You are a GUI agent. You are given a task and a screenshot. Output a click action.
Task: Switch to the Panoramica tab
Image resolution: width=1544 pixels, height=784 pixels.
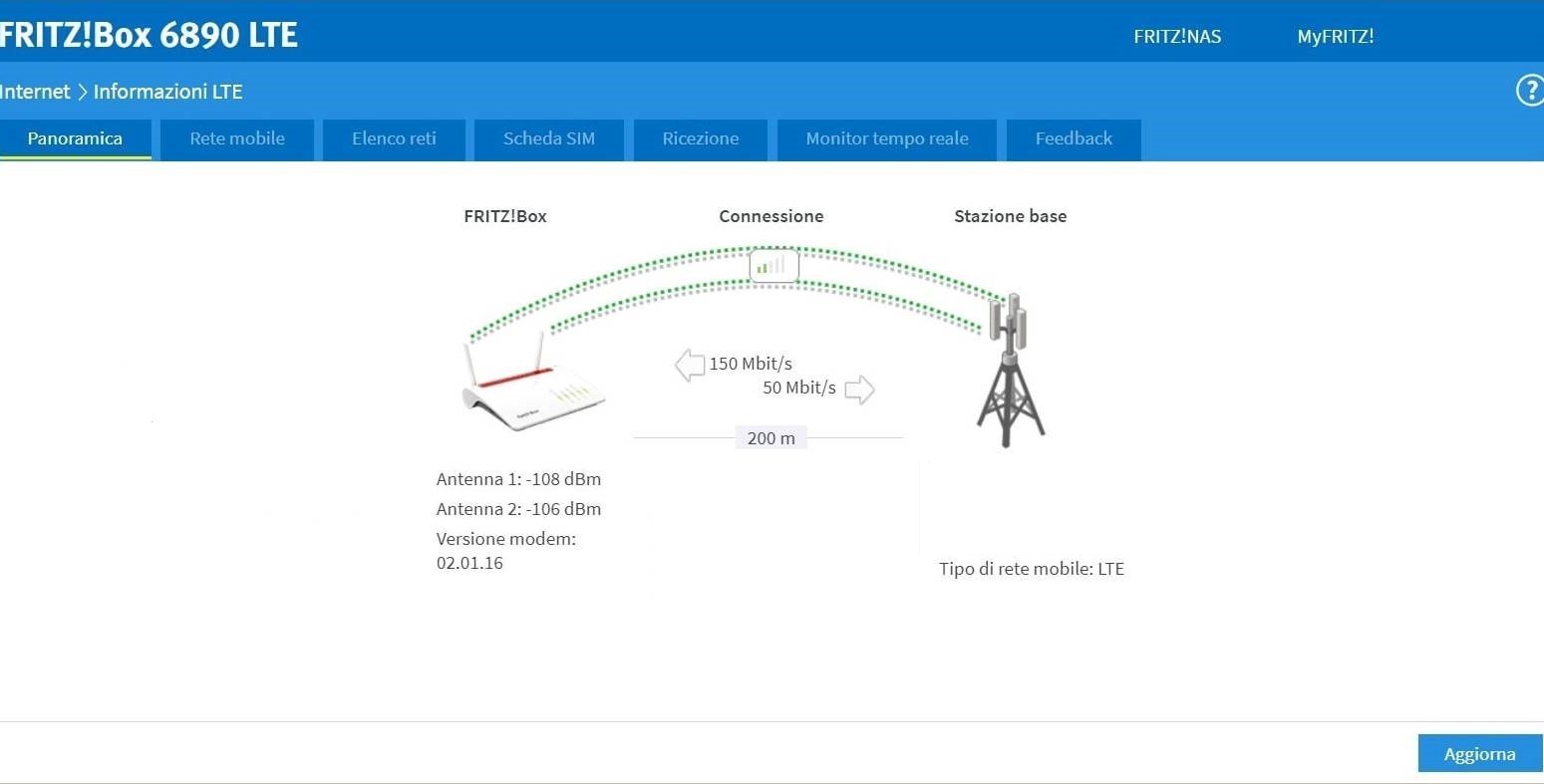click(x=75, y=139)
